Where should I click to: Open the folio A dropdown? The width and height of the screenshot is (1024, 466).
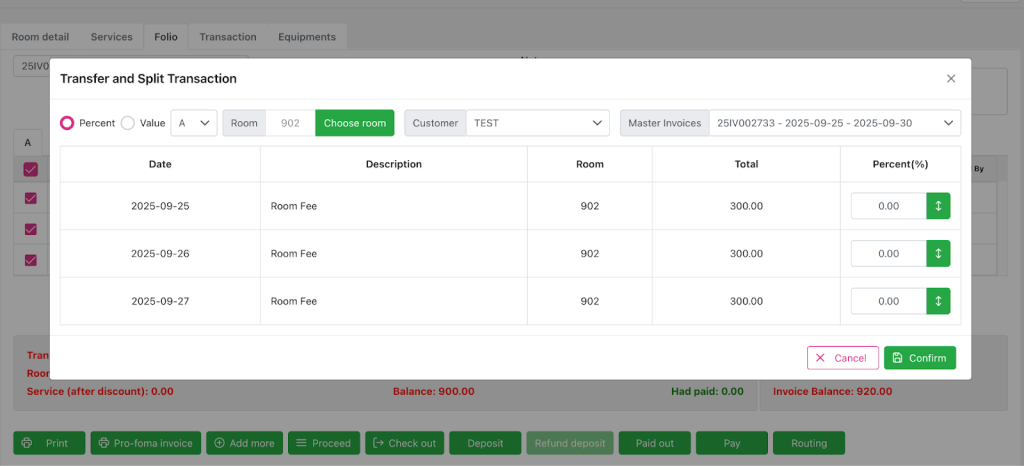[194, 123]
